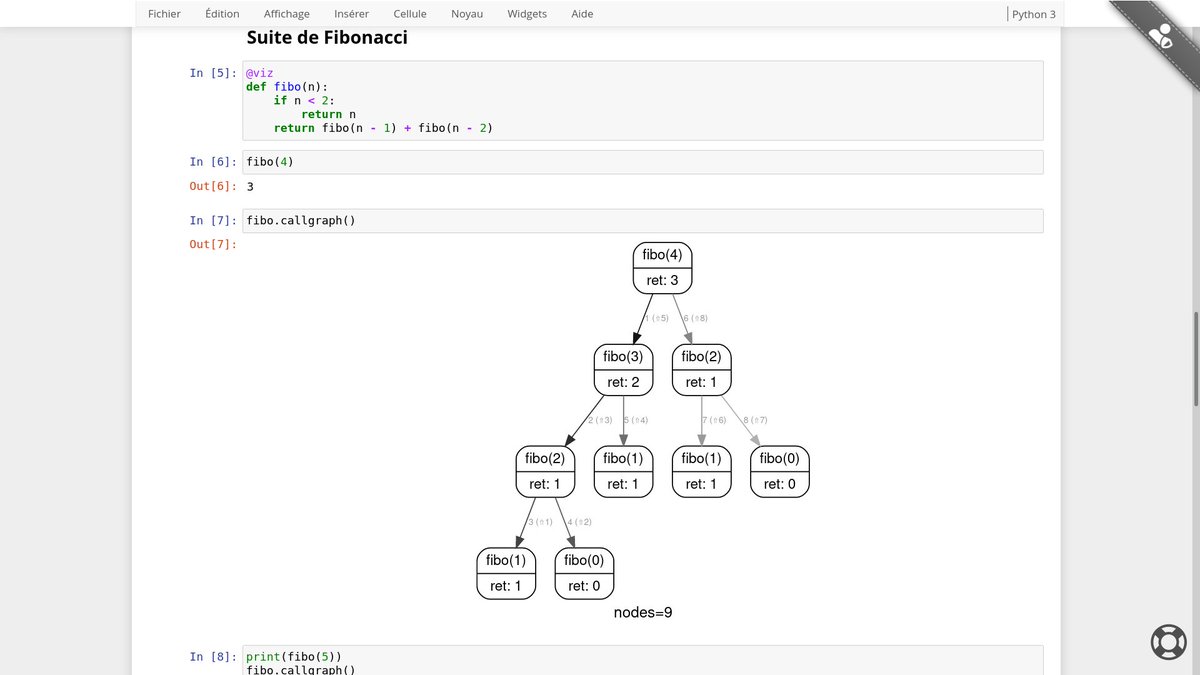The height and width of the screenshot is (675, 1200).
Task: Click the fibo(3) graph node
Action: (x=623, y=369)
